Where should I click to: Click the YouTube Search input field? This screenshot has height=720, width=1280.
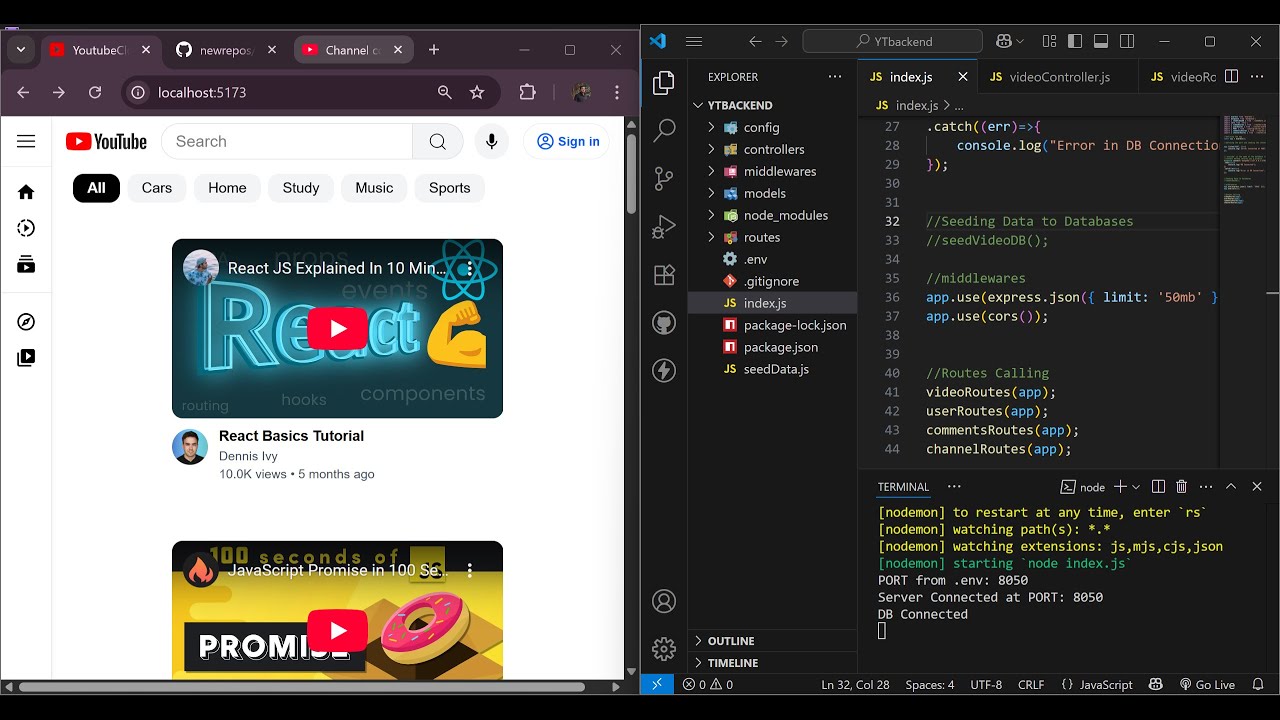tap(287, 141)
